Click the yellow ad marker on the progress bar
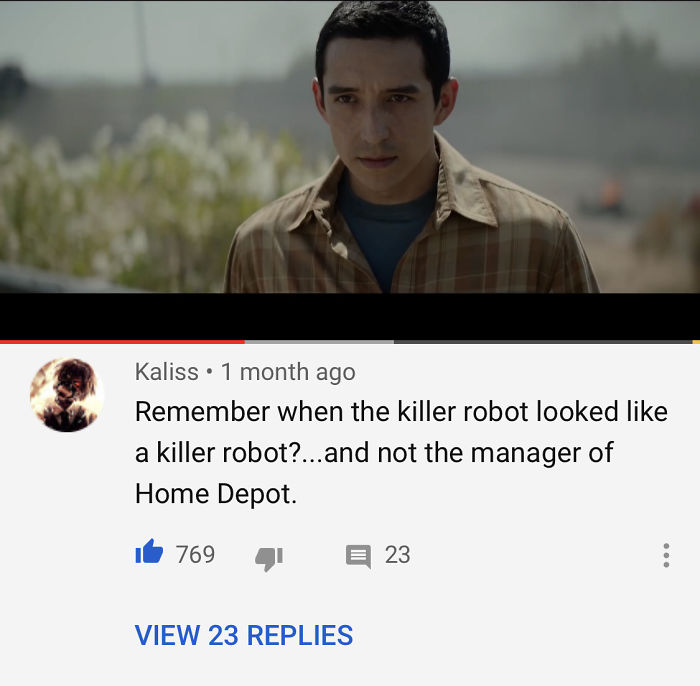Screen dimensions: 700x686 pyautogui.click(x=696, y=342)
